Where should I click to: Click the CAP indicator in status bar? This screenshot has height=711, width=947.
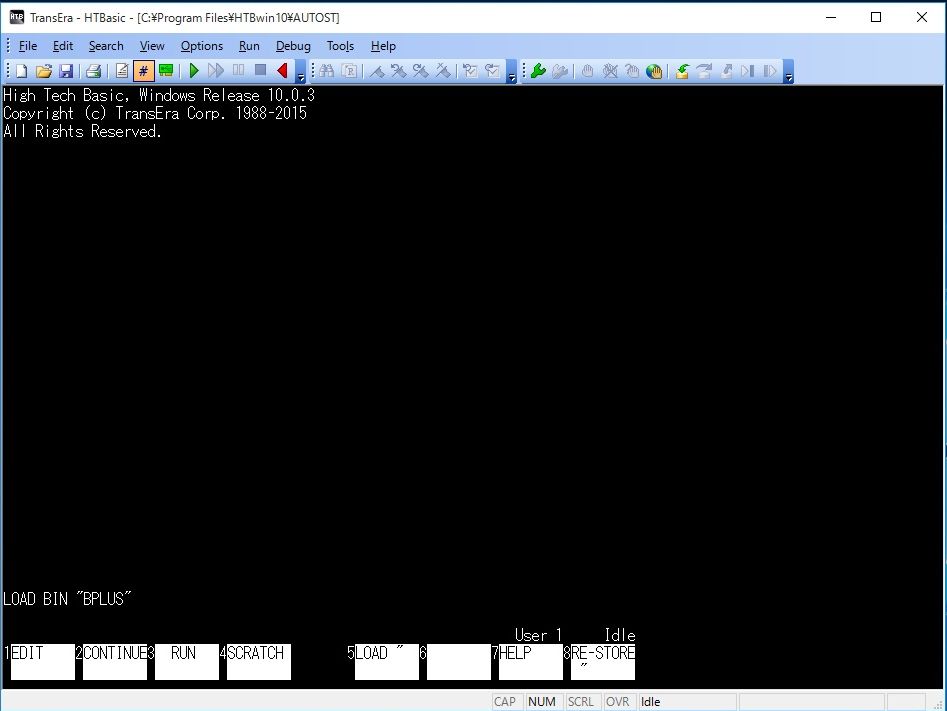[505, 701]
